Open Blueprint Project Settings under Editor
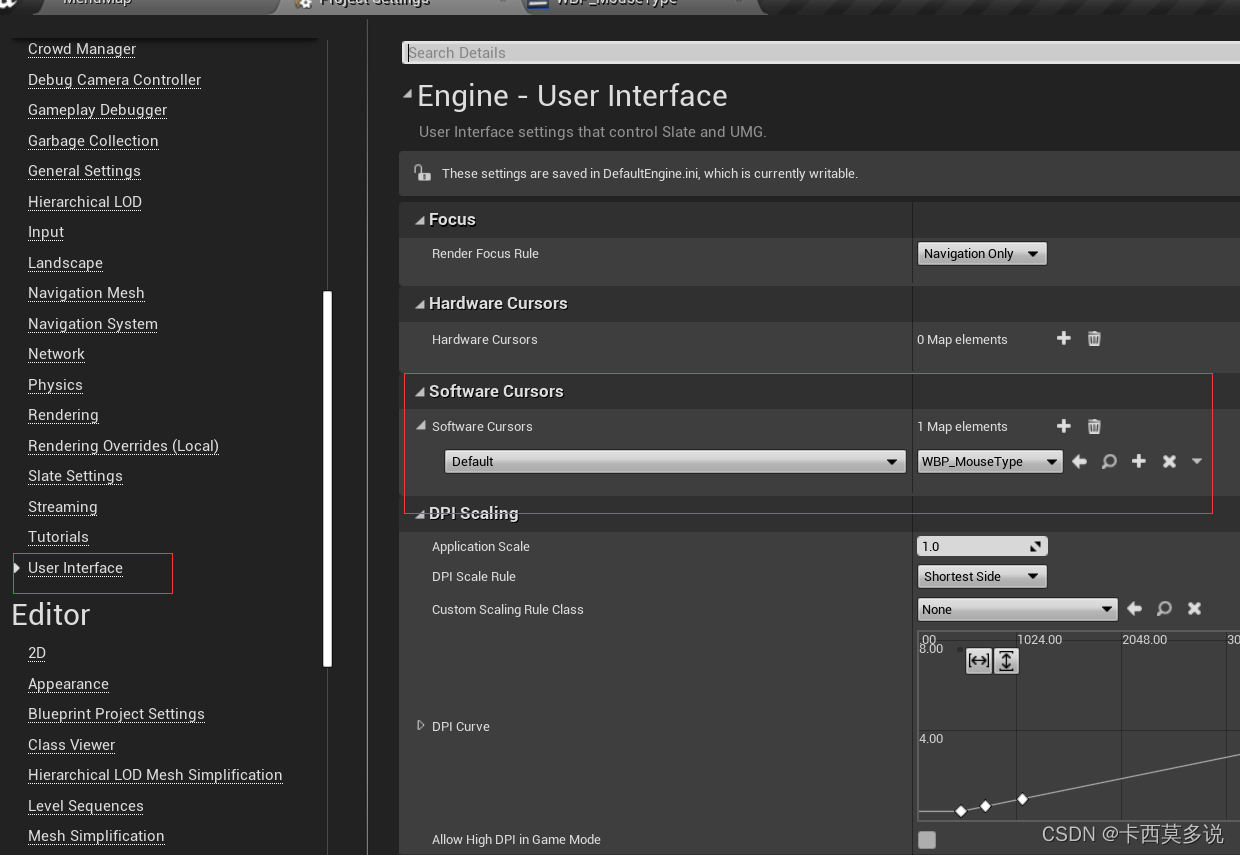 (116, 714)
